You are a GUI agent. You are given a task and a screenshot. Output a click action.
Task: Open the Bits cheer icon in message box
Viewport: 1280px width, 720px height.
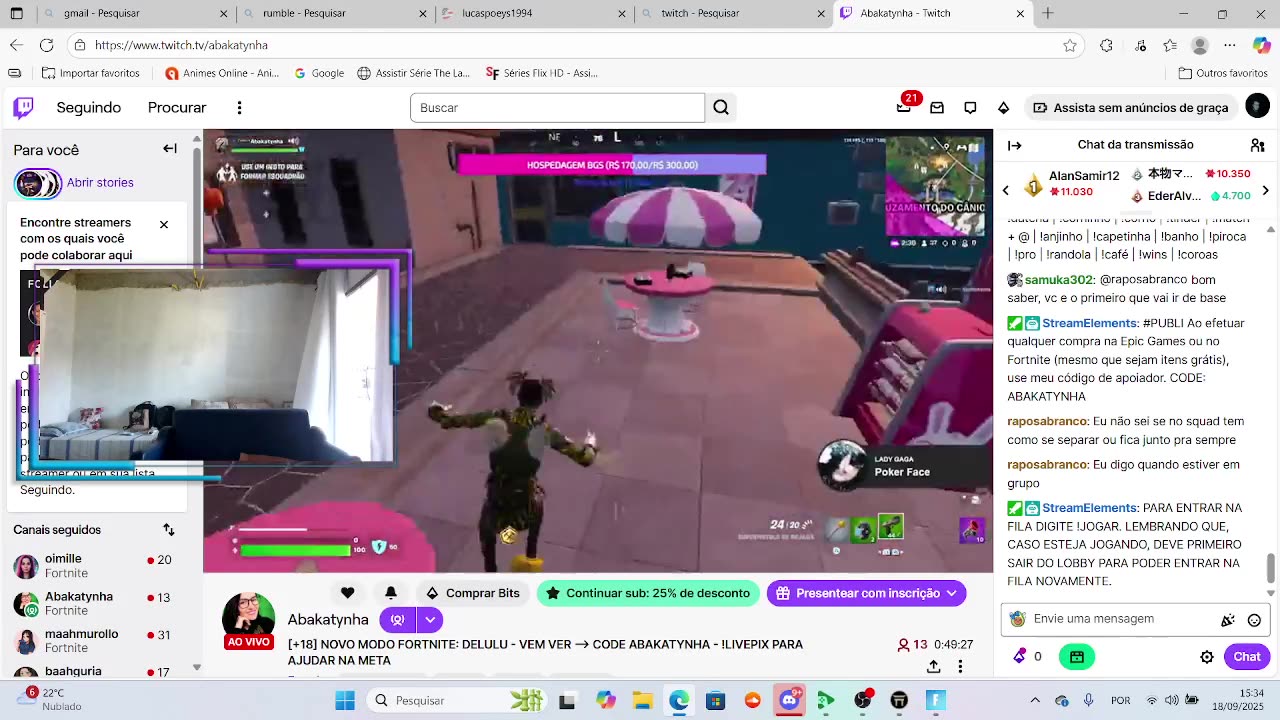tap(1227, 620)
